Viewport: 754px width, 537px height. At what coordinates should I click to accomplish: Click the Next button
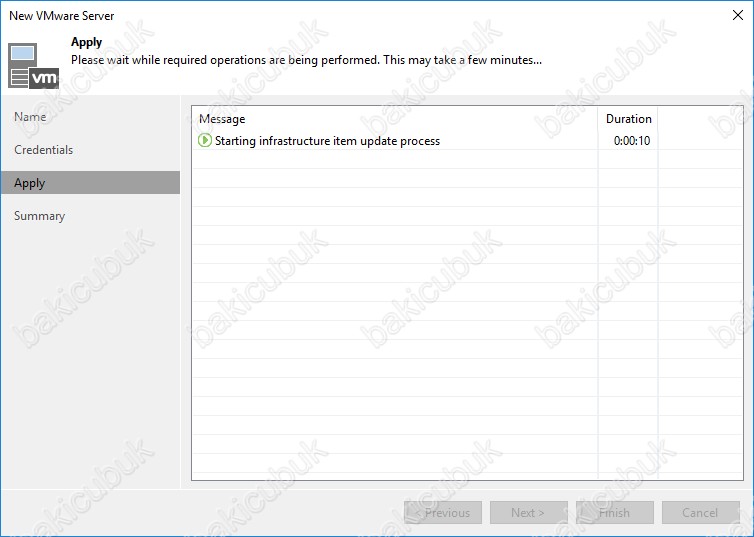528,512
